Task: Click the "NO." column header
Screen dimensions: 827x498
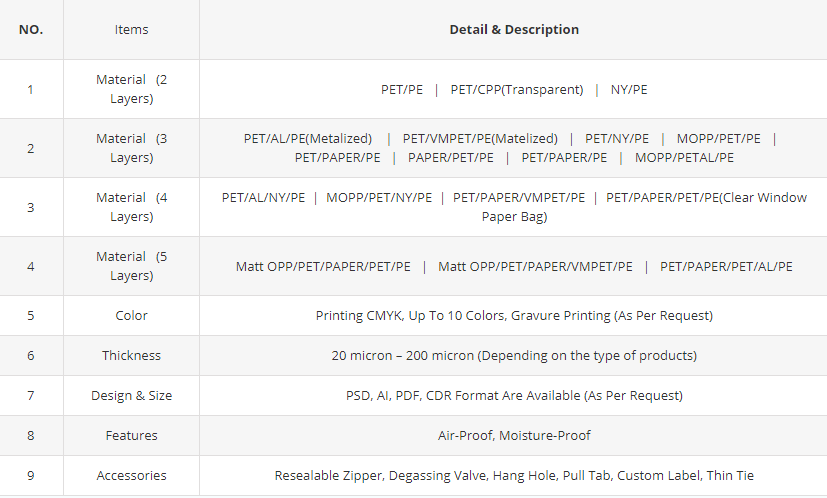Action: (31, 29)
